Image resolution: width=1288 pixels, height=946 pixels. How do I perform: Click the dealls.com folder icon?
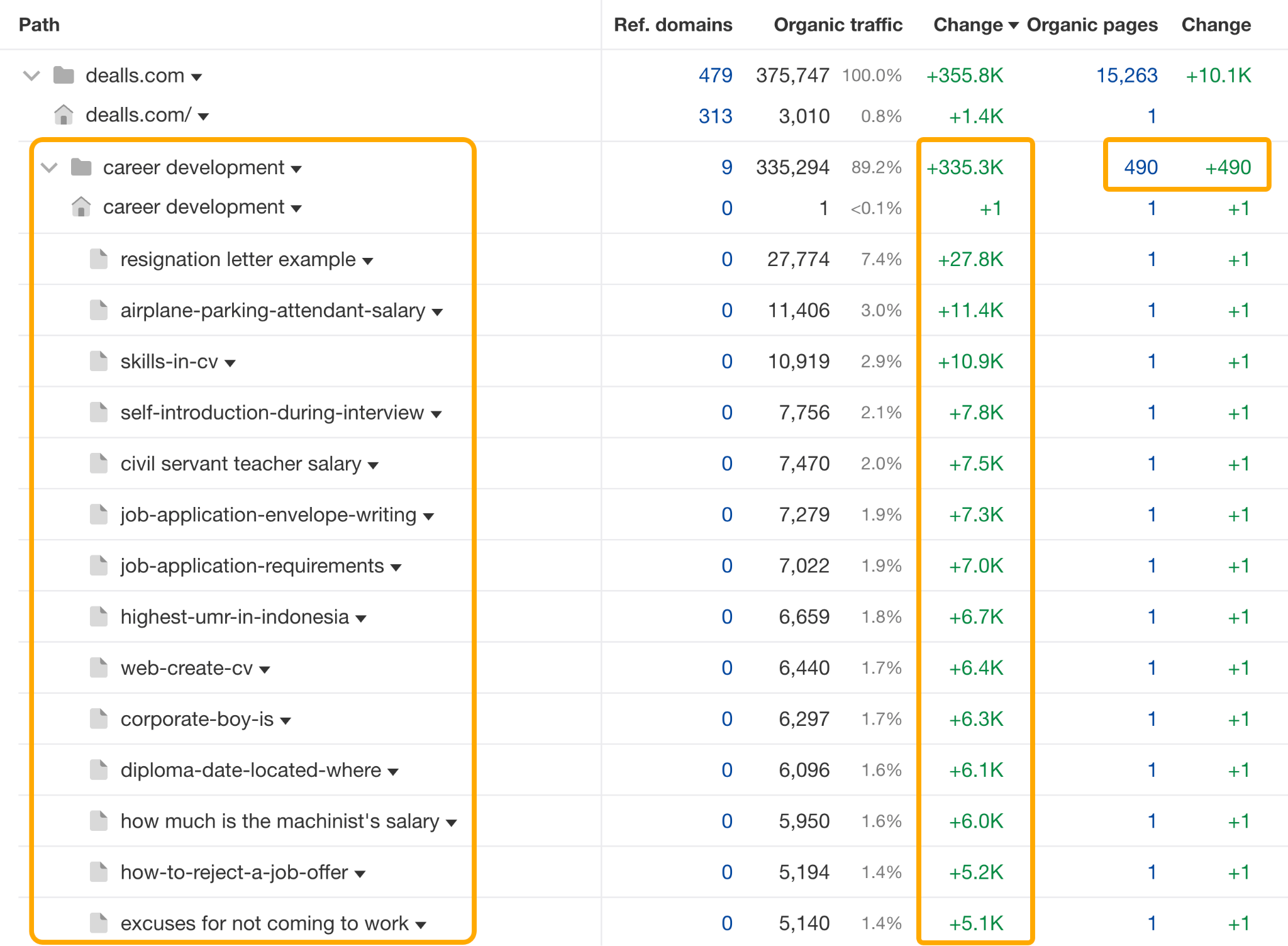click(64, 75)
